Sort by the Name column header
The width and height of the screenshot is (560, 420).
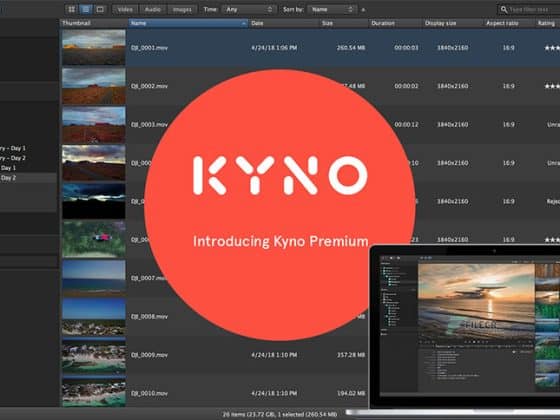(188, 23)
